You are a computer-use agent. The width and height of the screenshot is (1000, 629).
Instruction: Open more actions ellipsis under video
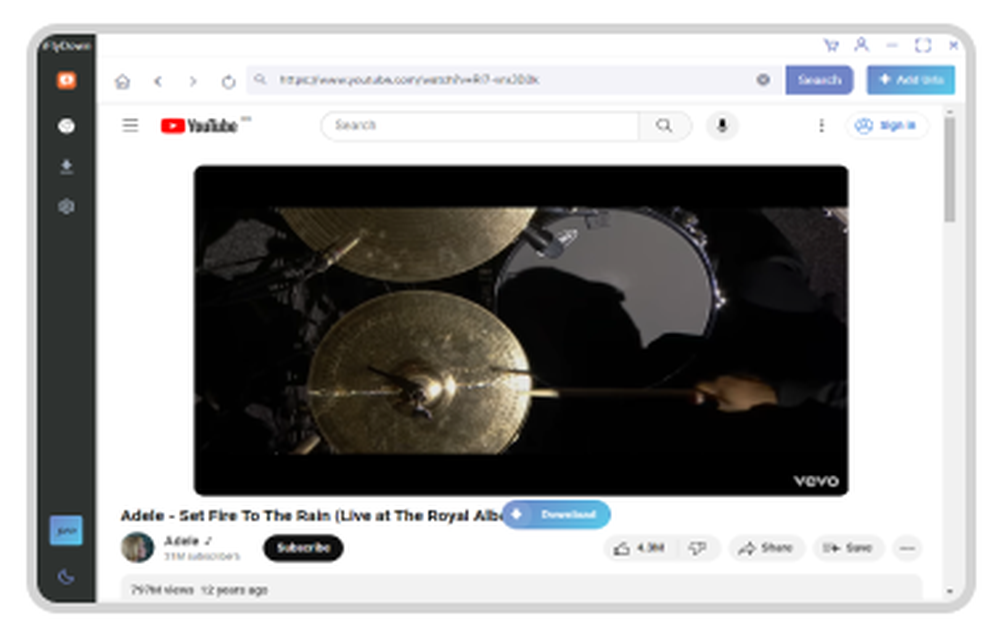tap(908, 548)
